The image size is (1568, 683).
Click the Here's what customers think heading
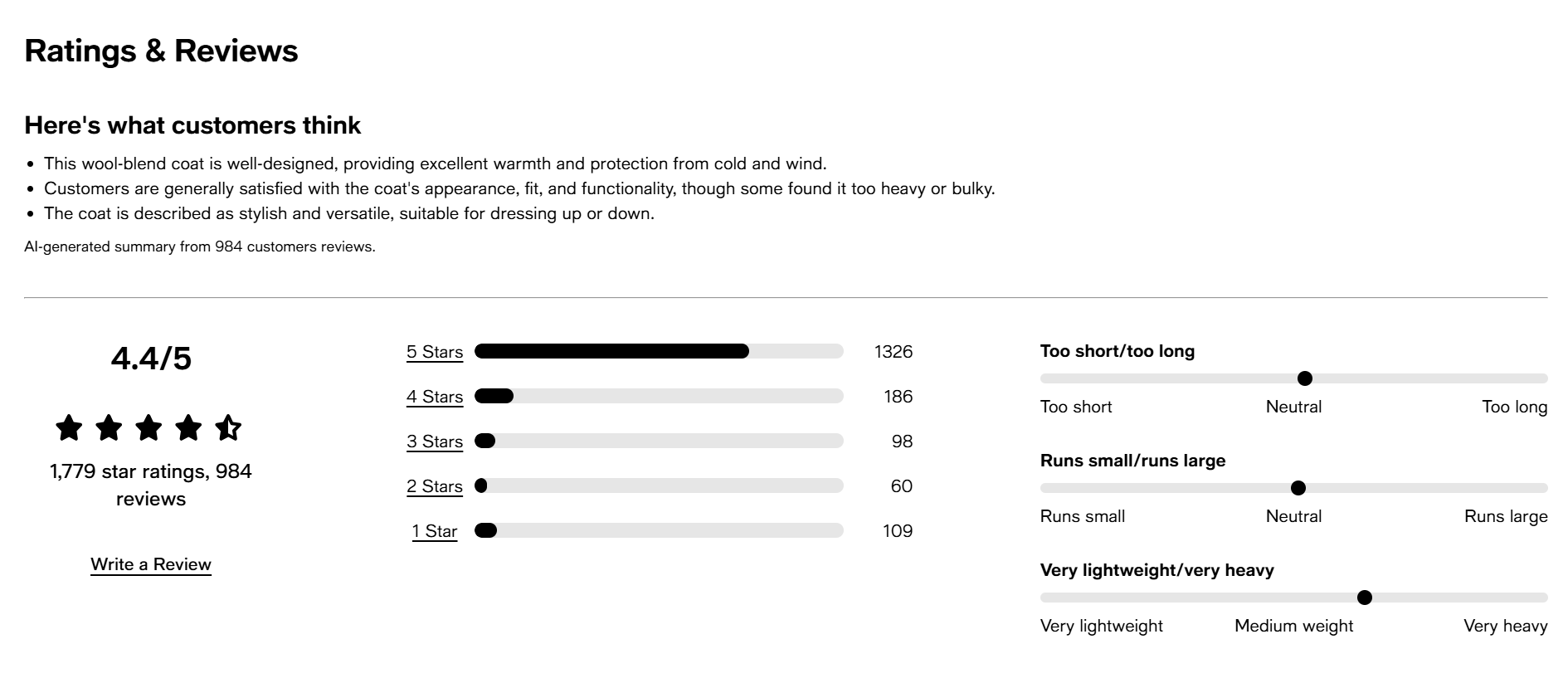[192, 125]
